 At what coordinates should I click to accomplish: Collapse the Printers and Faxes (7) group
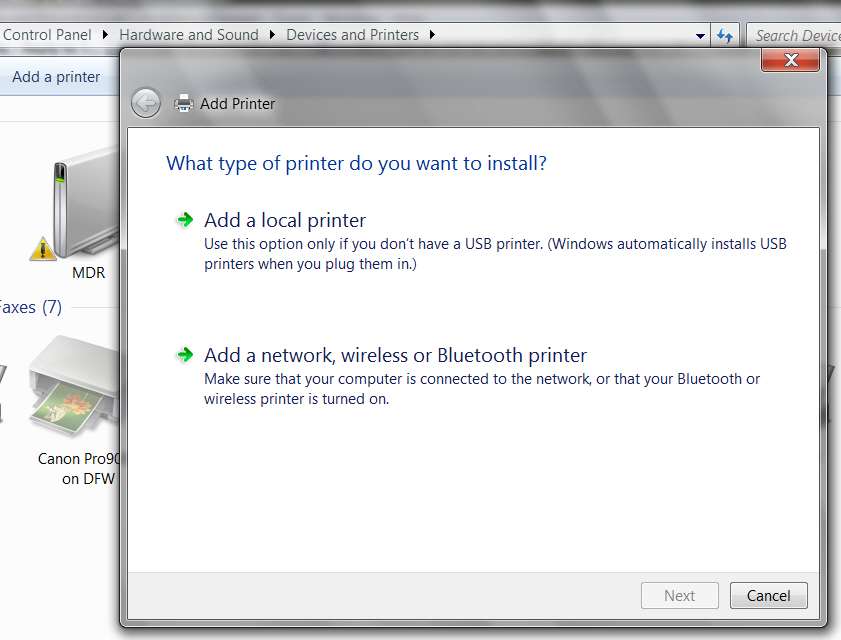[31, 307]
